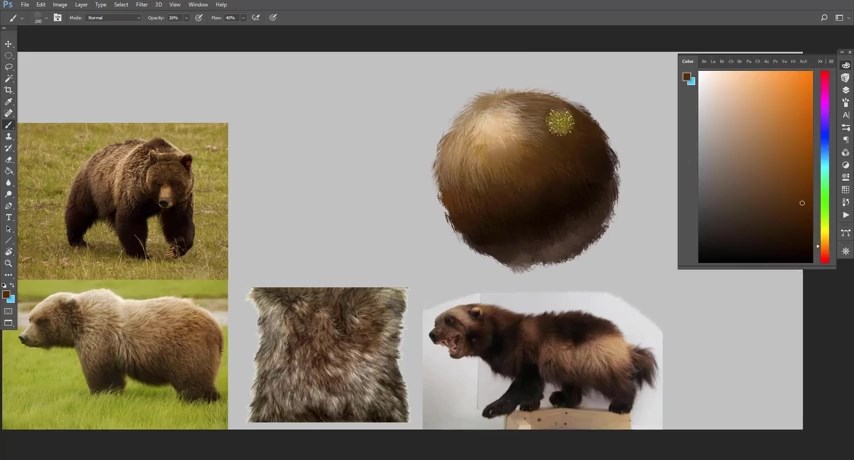Image resolution: width=854 pixels, height=460 pixels.
Task: Click the vertical hue slider strip
Action: click(x=825, y=166)
